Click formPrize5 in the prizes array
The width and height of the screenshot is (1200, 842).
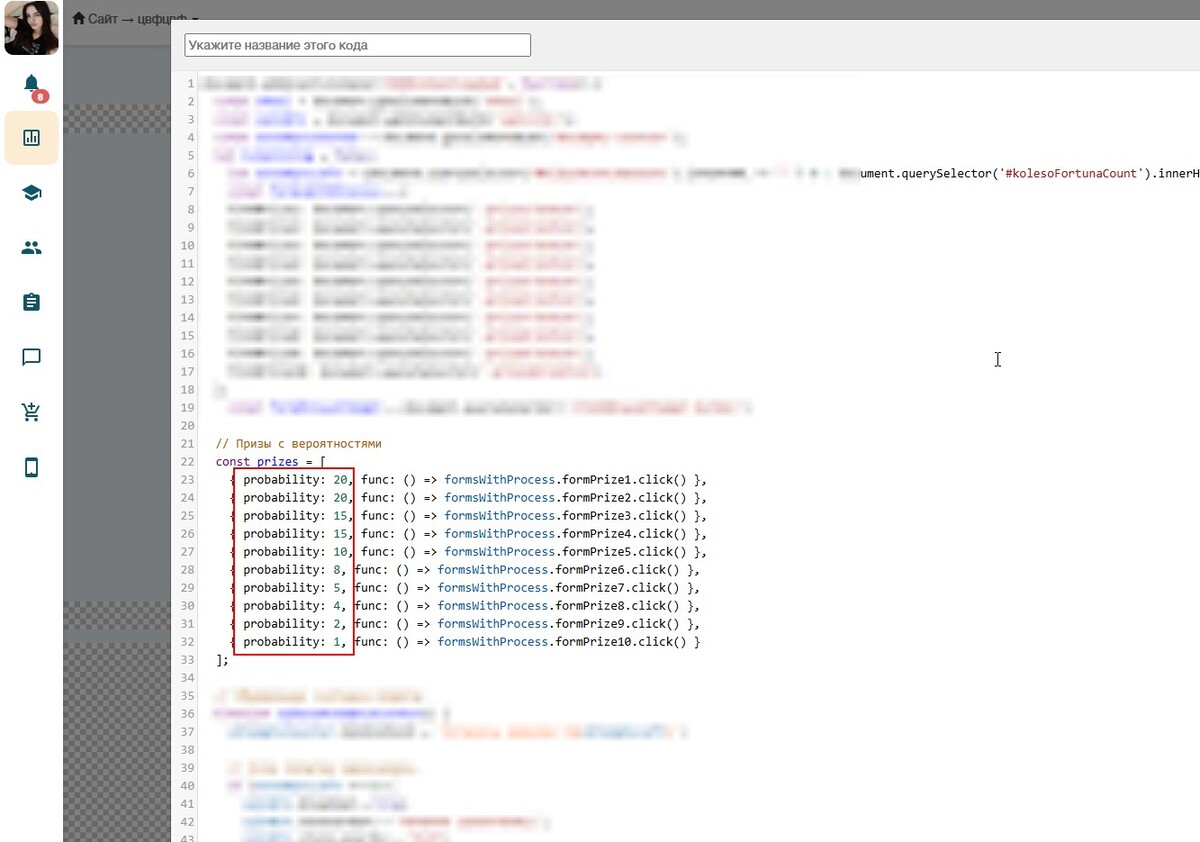coord(597,552)
